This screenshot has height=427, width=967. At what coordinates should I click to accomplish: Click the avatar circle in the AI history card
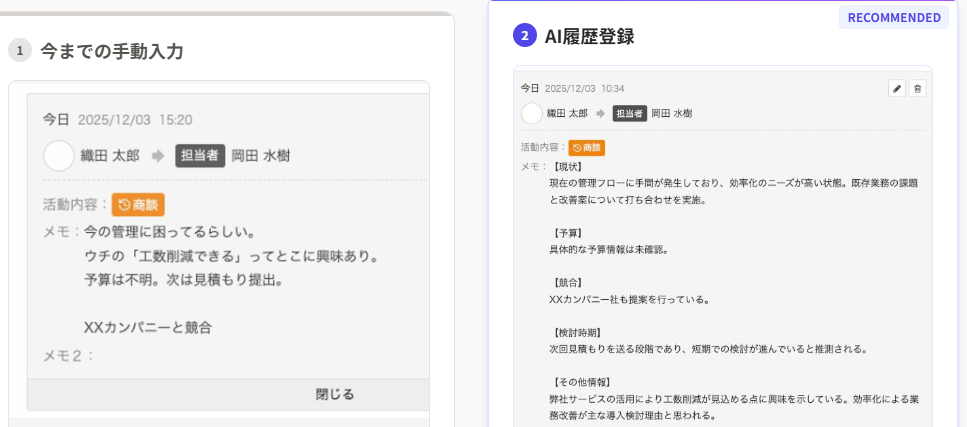click(x=531, y=113)
